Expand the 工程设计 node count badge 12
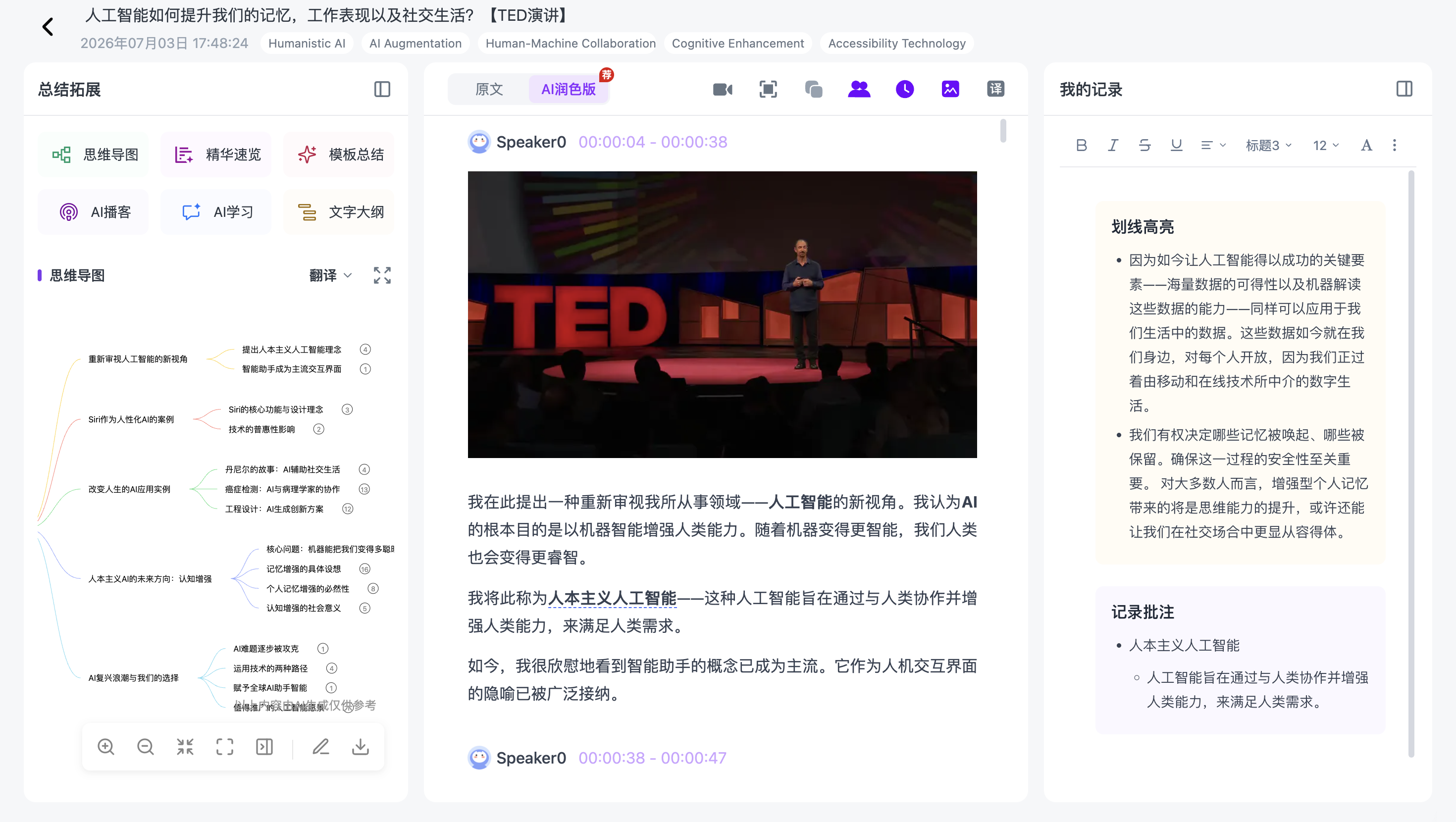Image resolution: width=1456 pixels, height=822 pixels. 348,509
